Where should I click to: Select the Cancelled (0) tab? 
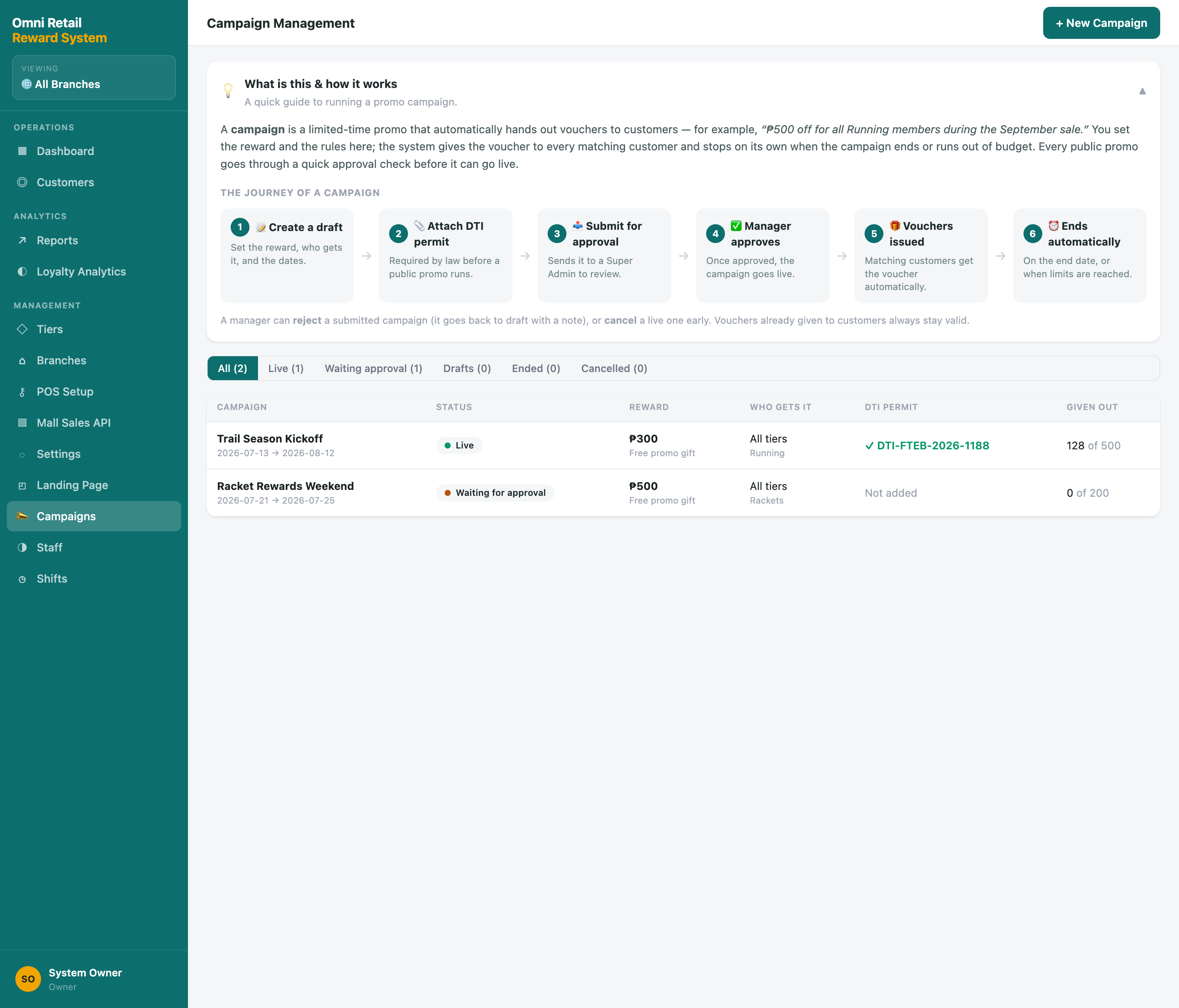click(x=614, y=369)
